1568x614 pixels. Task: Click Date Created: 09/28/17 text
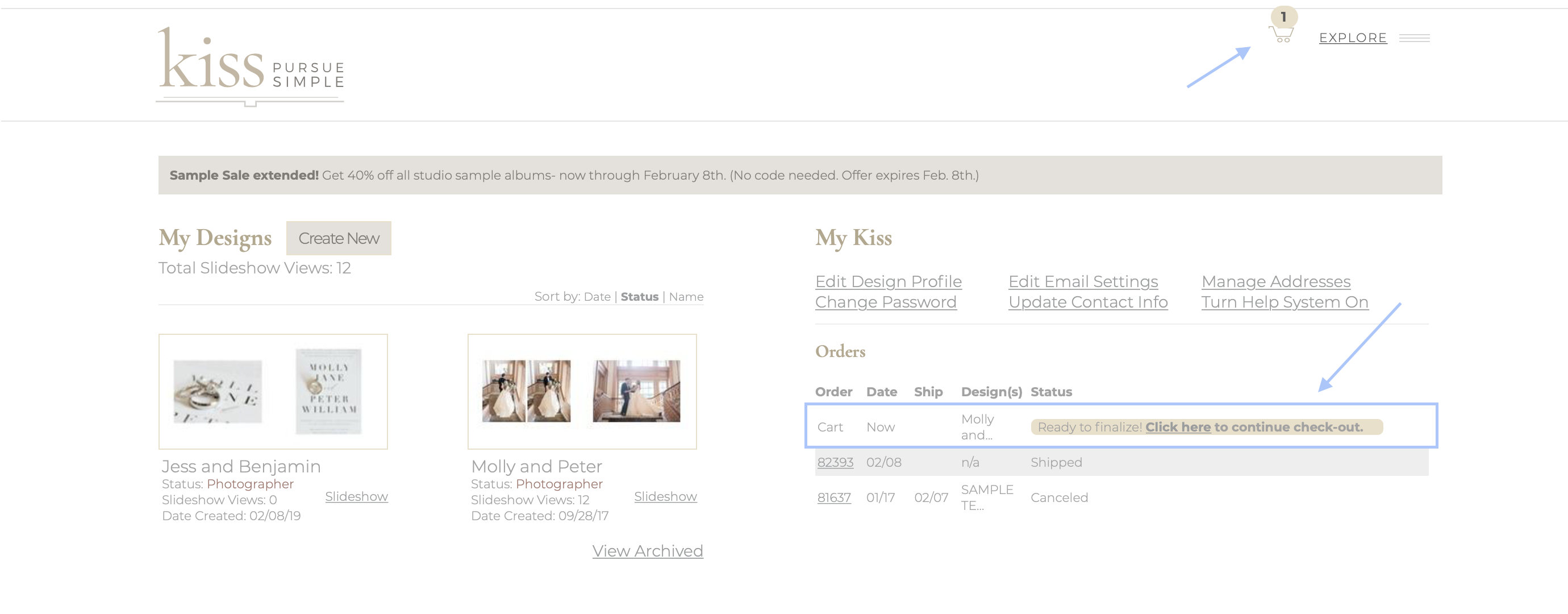click(539, 516)
